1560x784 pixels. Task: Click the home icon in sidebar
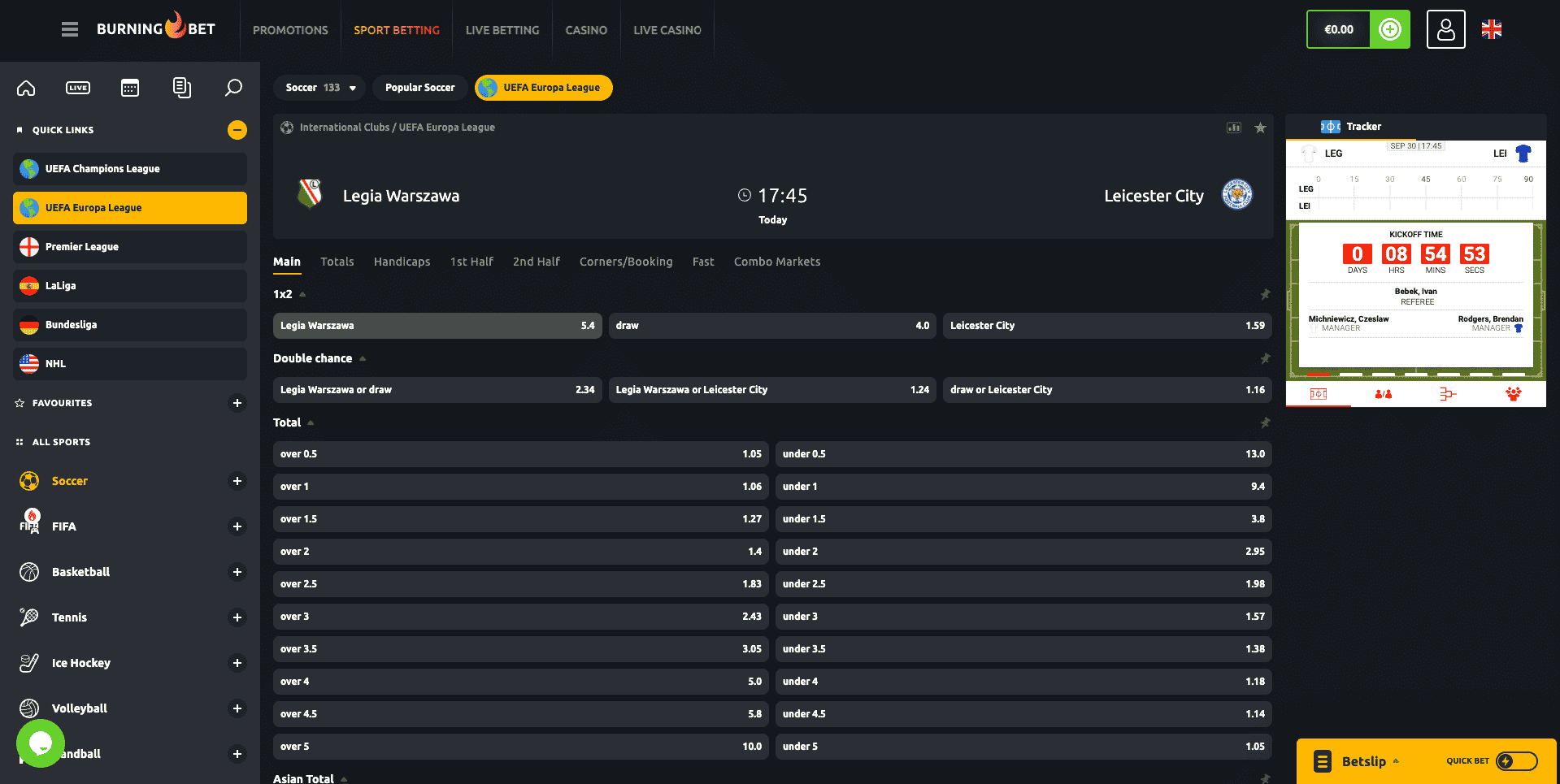[x=26, y=88]
